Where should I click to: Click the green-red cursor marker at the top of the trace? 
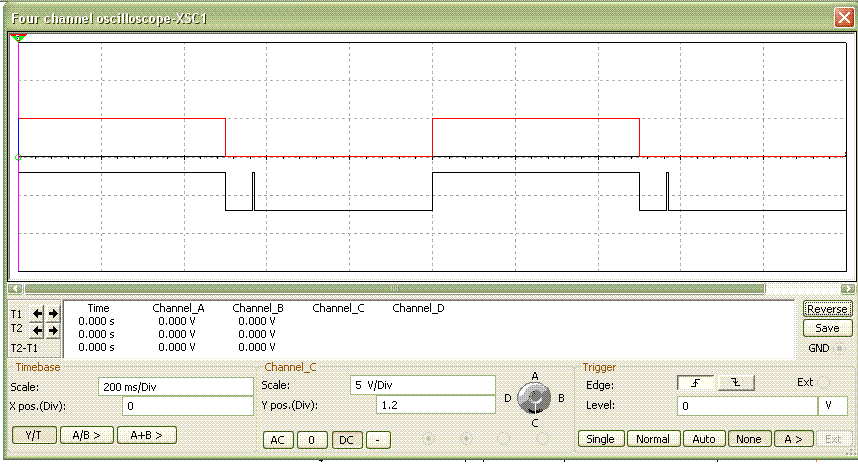[18, 38]
